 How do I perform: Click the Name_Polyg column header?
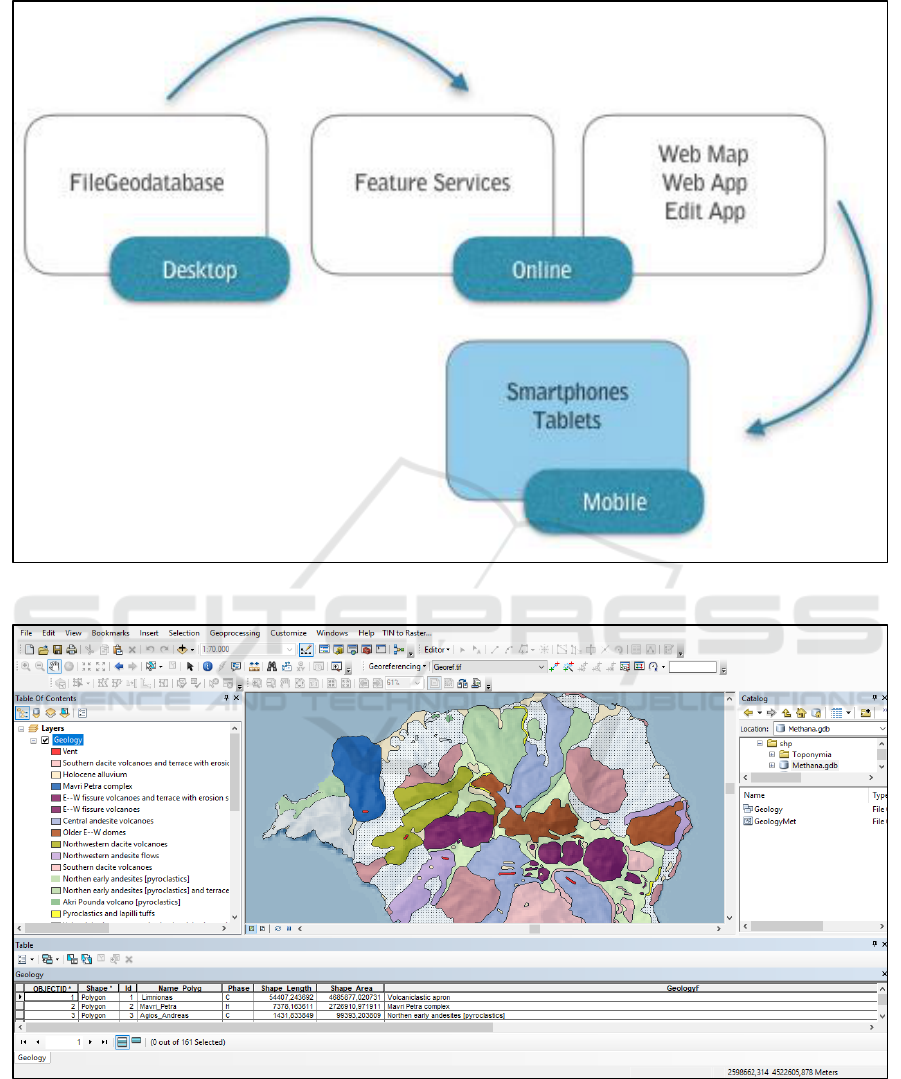pos(180,988)
